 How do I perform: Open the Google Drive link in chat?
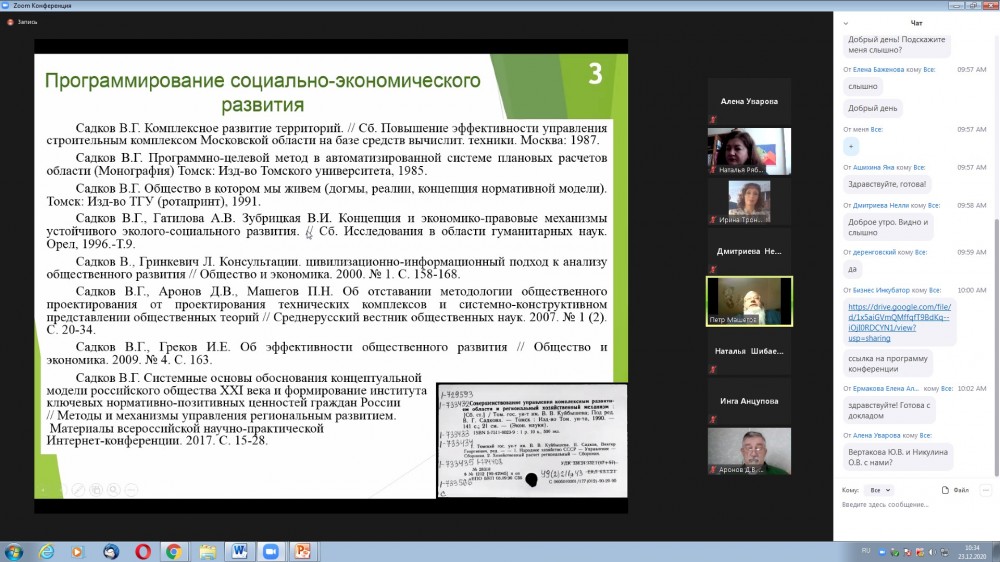[897, 322]
